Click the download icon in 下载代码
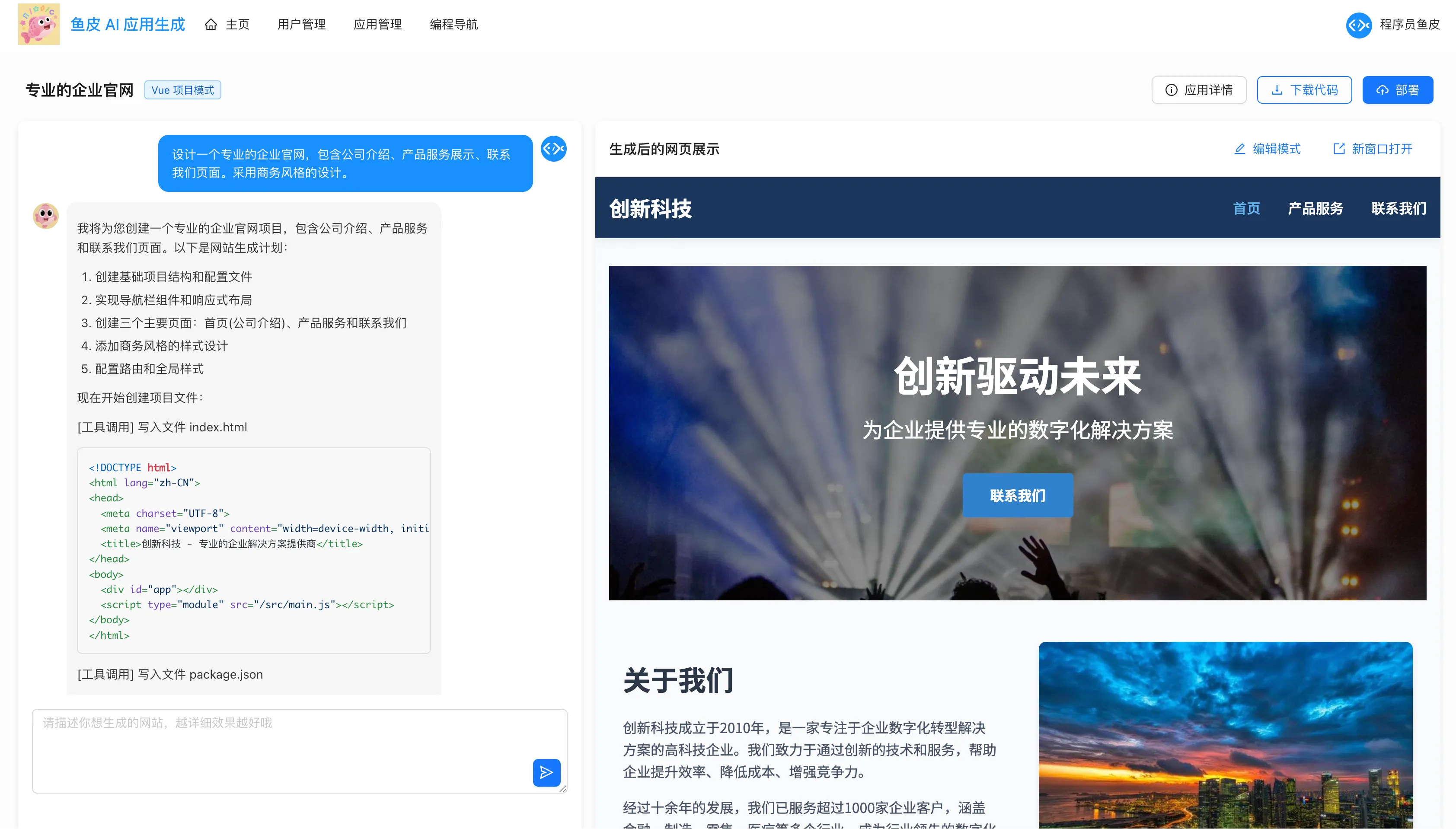 tap(1277, 90)
